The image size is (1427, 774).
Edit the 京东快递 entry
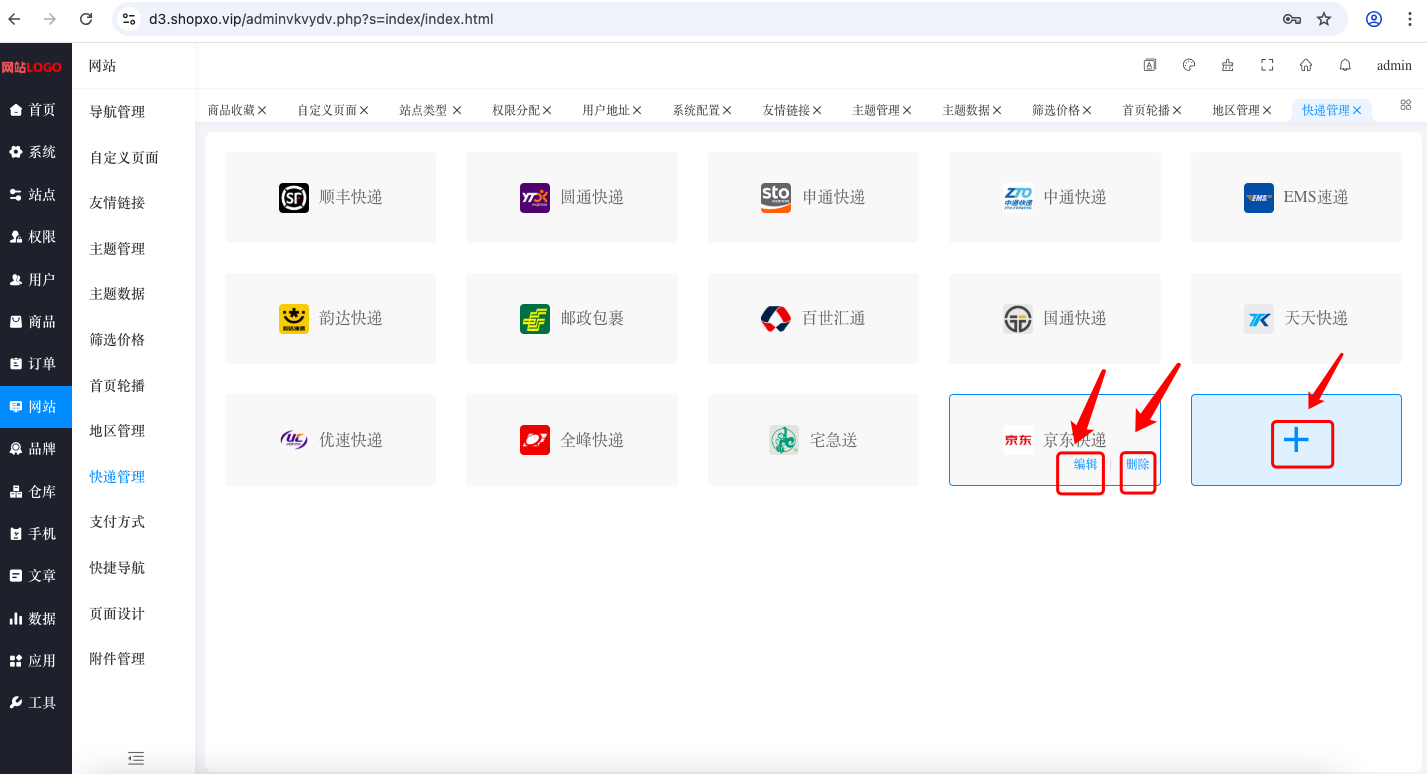pyautogui.click(x=1085, y=465)
